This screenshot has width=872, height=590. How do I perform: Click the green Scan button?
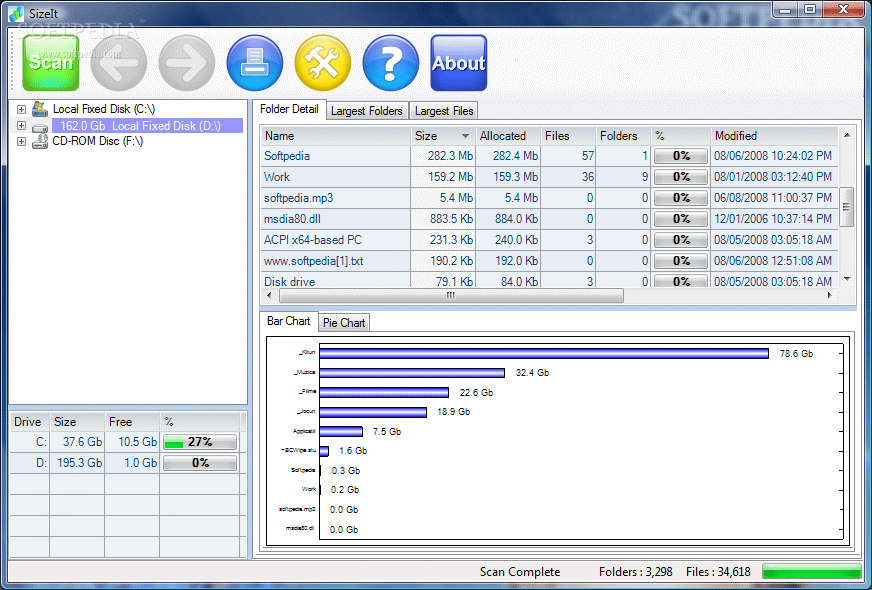(x=51, y=63)
